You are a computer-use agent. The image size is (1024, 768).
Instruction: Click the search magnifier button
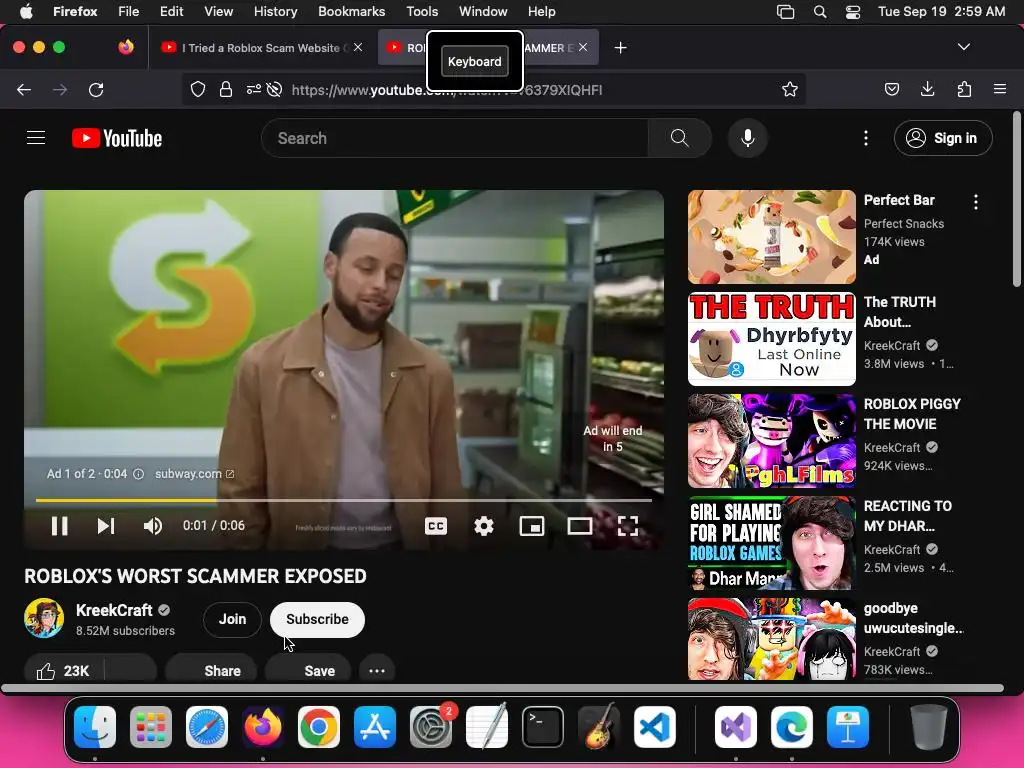(x=680, y=138)
